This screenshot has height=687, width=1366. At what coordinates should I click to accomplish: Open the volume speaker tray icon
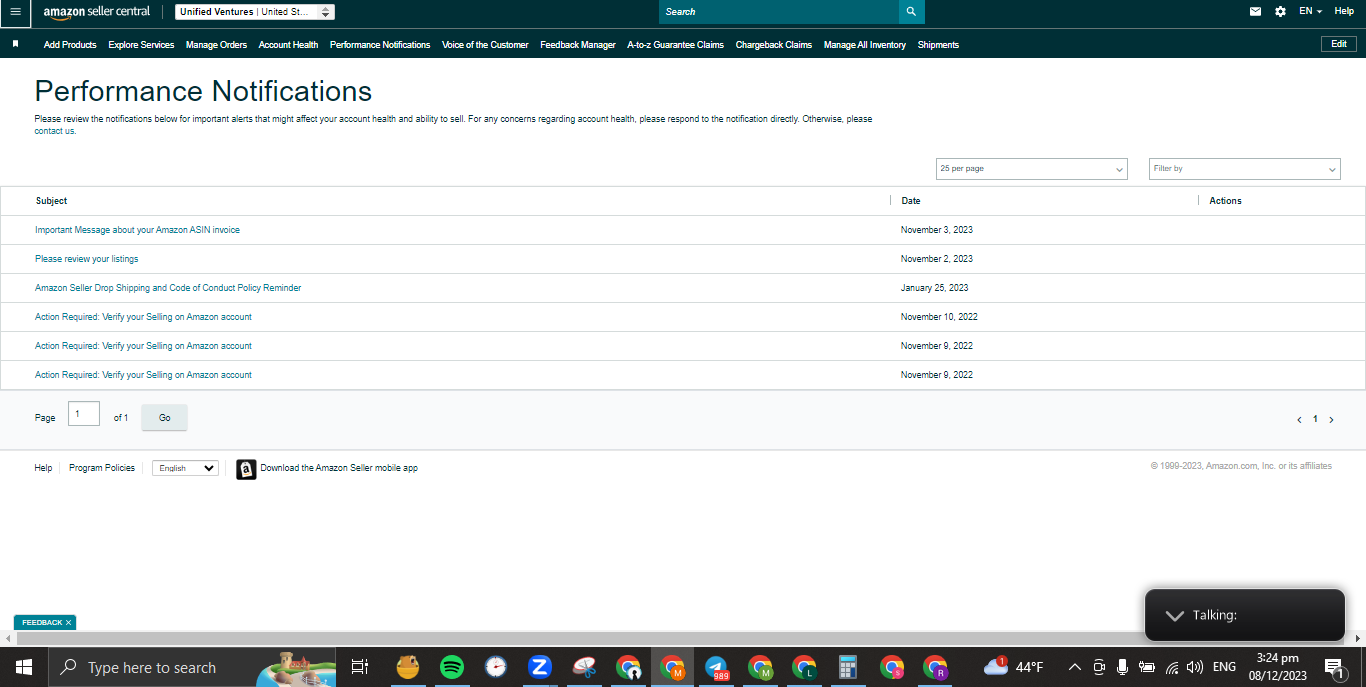(1195, 667)
